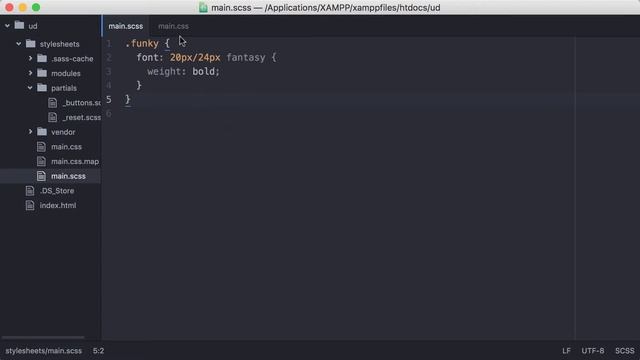640x360 pixels.
Task: Expand the .sass-cache folder chevron
Action: [x=30, y=58]
